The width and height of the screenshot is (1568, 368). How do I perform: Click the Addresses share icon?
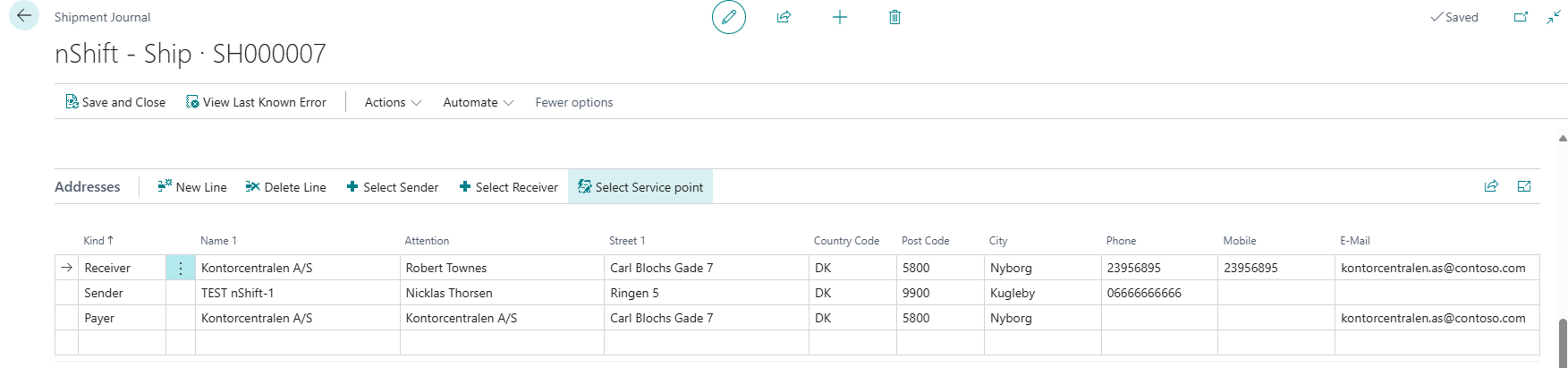point(1491,186)
